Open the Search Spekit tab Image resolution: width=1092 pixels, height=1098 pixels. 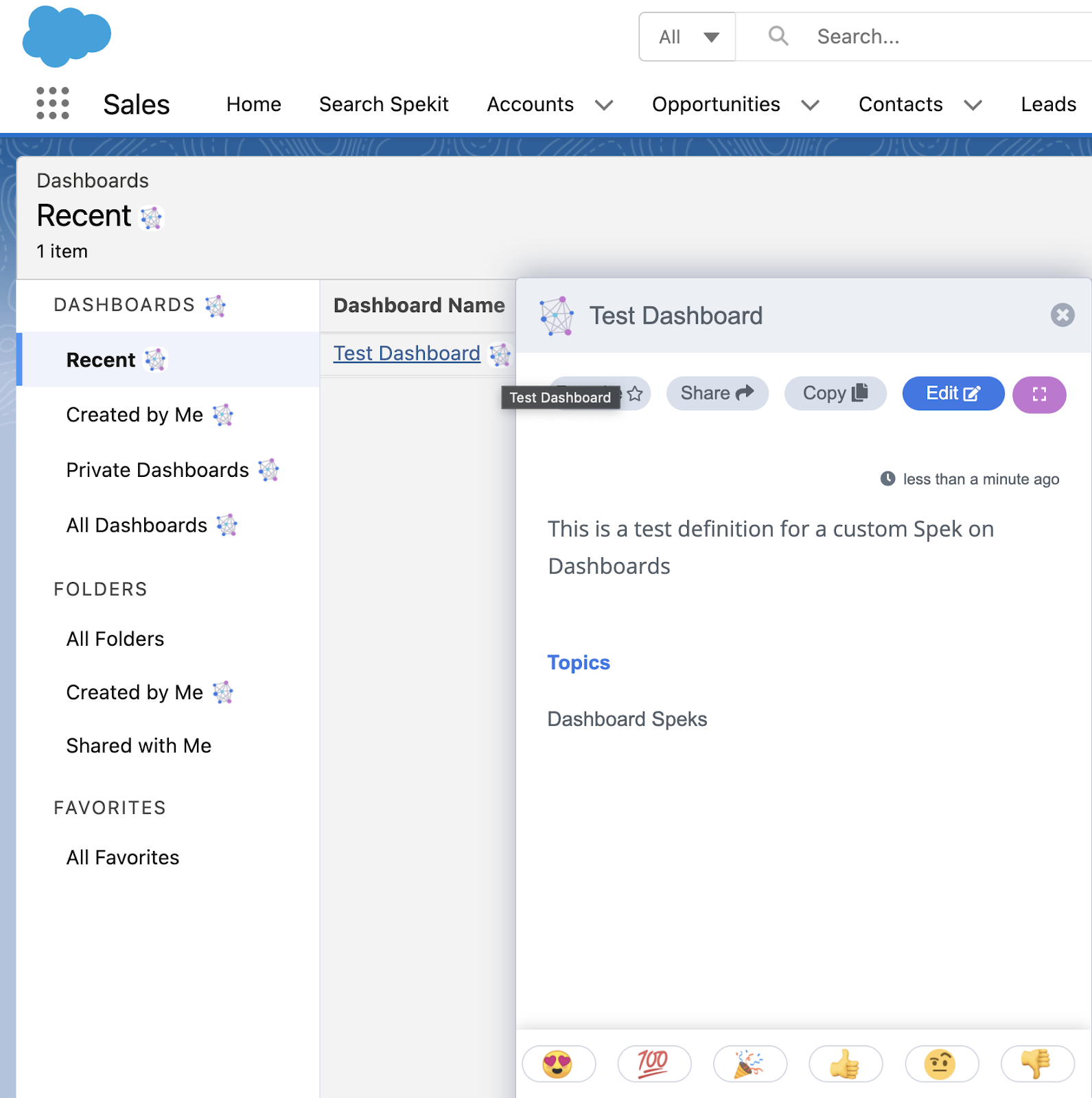pos(384,104)
